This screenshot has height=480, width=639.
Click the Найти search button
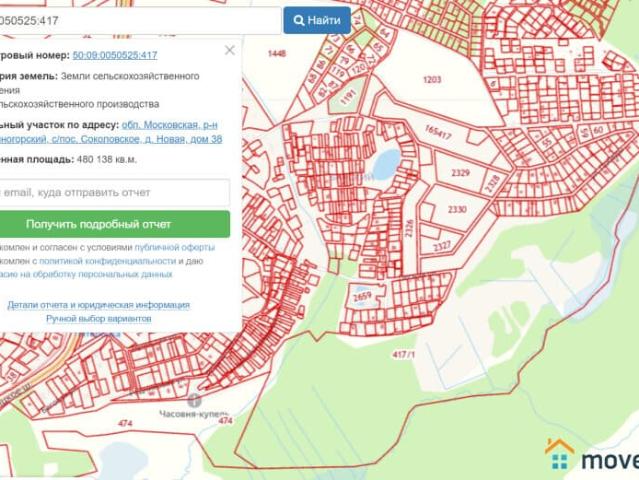tap(317, 20)
